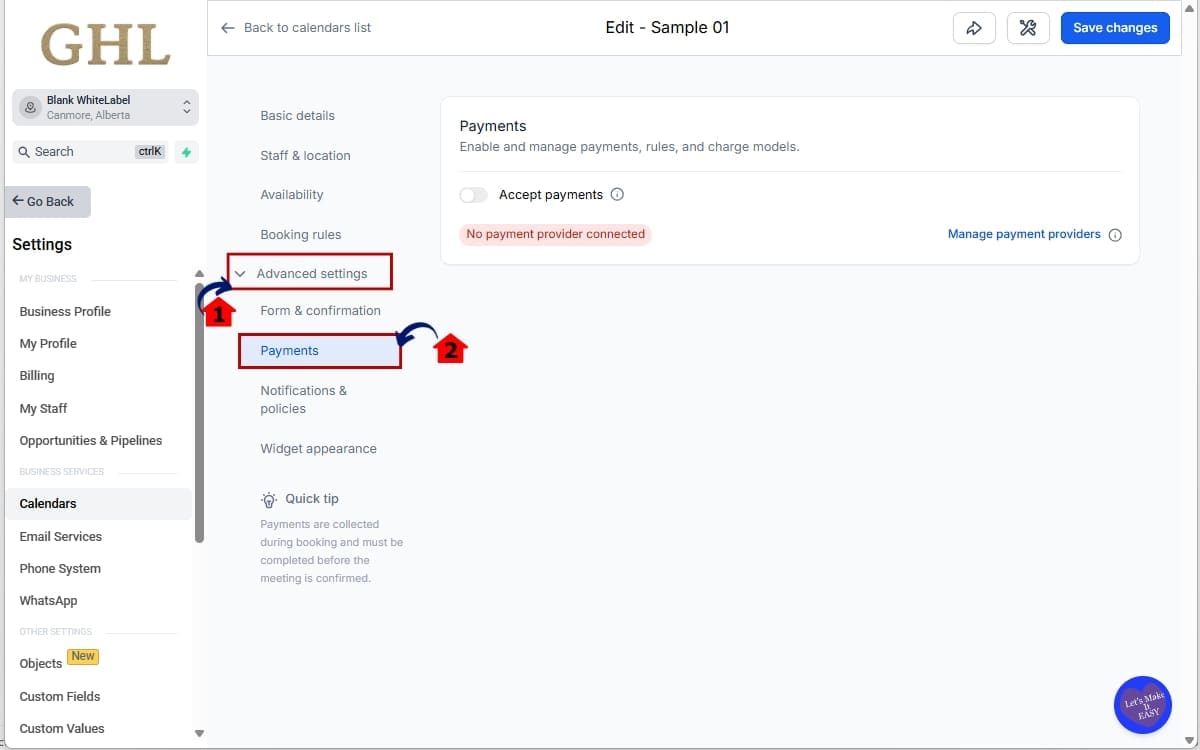The image size is (1200, 750).
Task: Enable the Accept payments toggle
Action: click(x=474, y=195)
